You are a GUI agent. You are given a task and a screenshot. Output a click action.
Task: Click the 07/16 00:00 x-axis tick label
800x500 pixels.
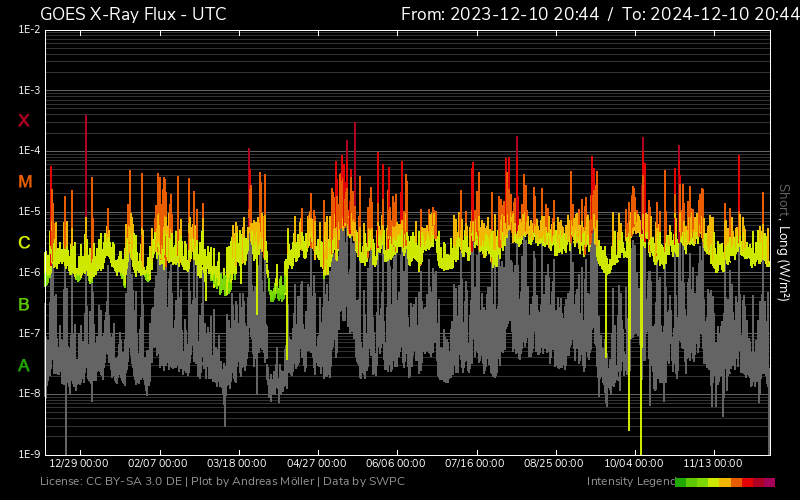point(475,464)
